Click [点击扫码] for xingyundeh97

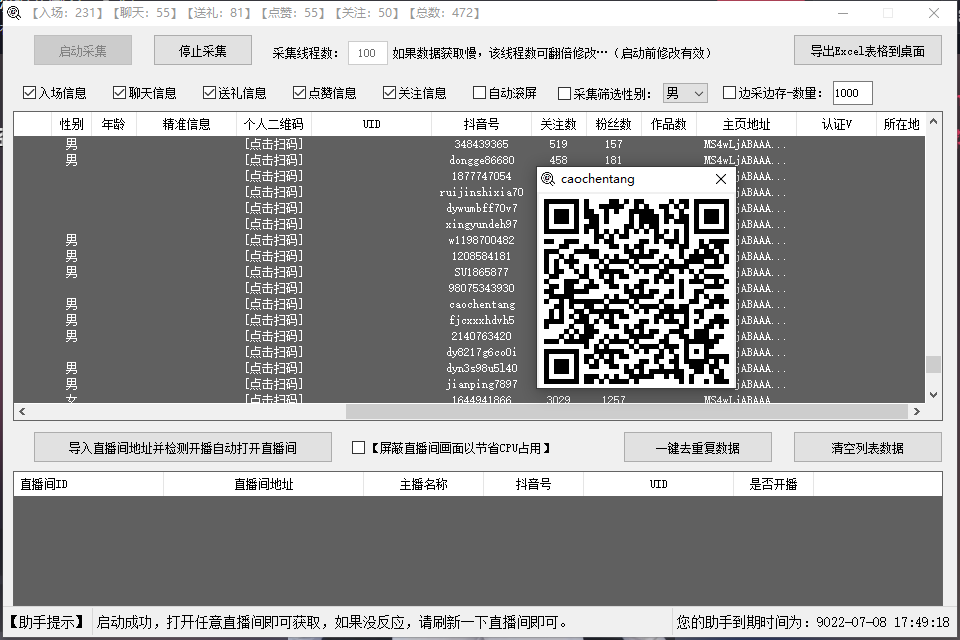coord(274,224)
